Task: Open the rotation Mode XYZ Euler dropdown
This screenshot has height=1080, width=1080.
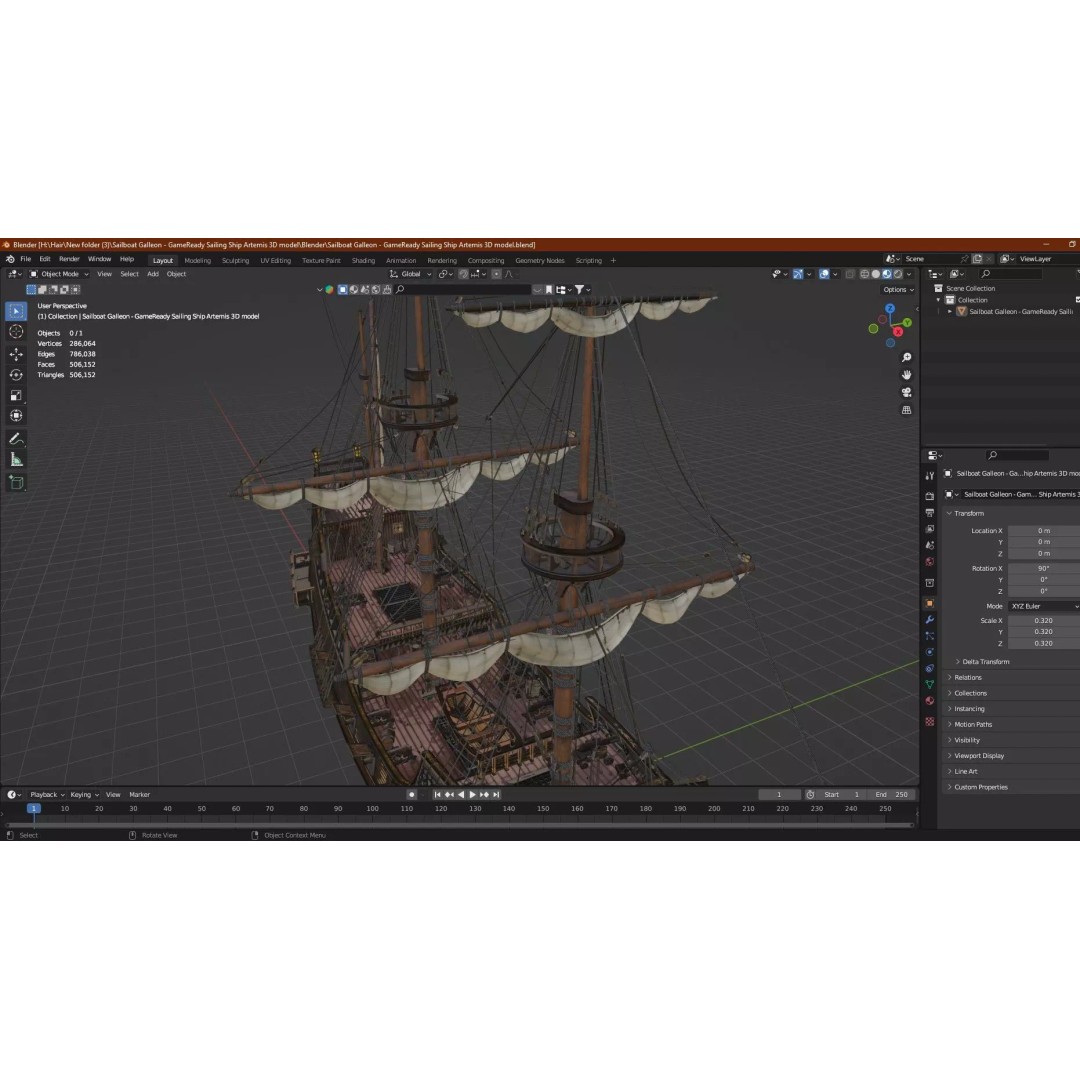Action: click(1043, 606)
